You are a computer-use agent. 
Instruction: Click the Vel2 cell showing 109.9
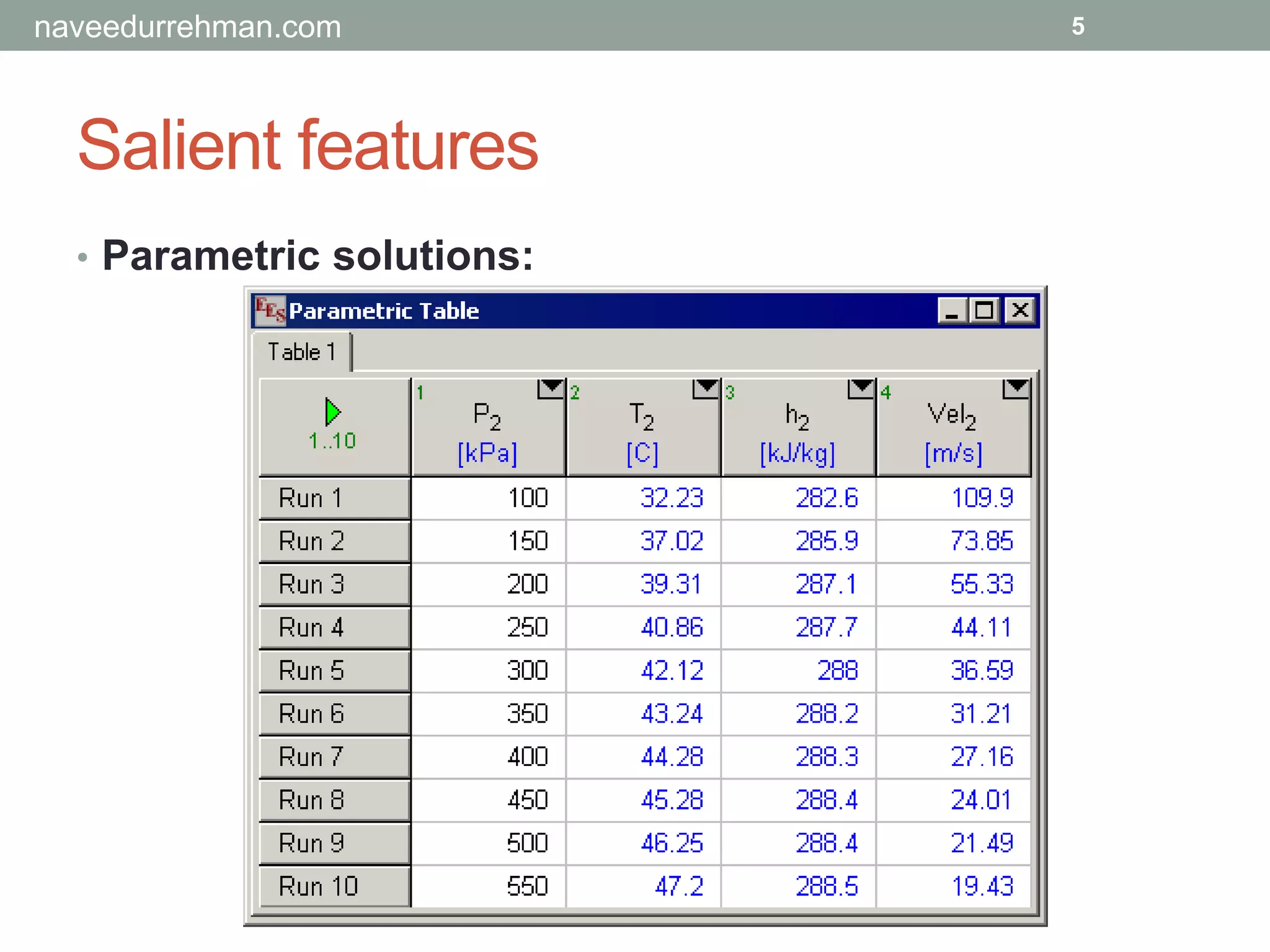[954, 498]
